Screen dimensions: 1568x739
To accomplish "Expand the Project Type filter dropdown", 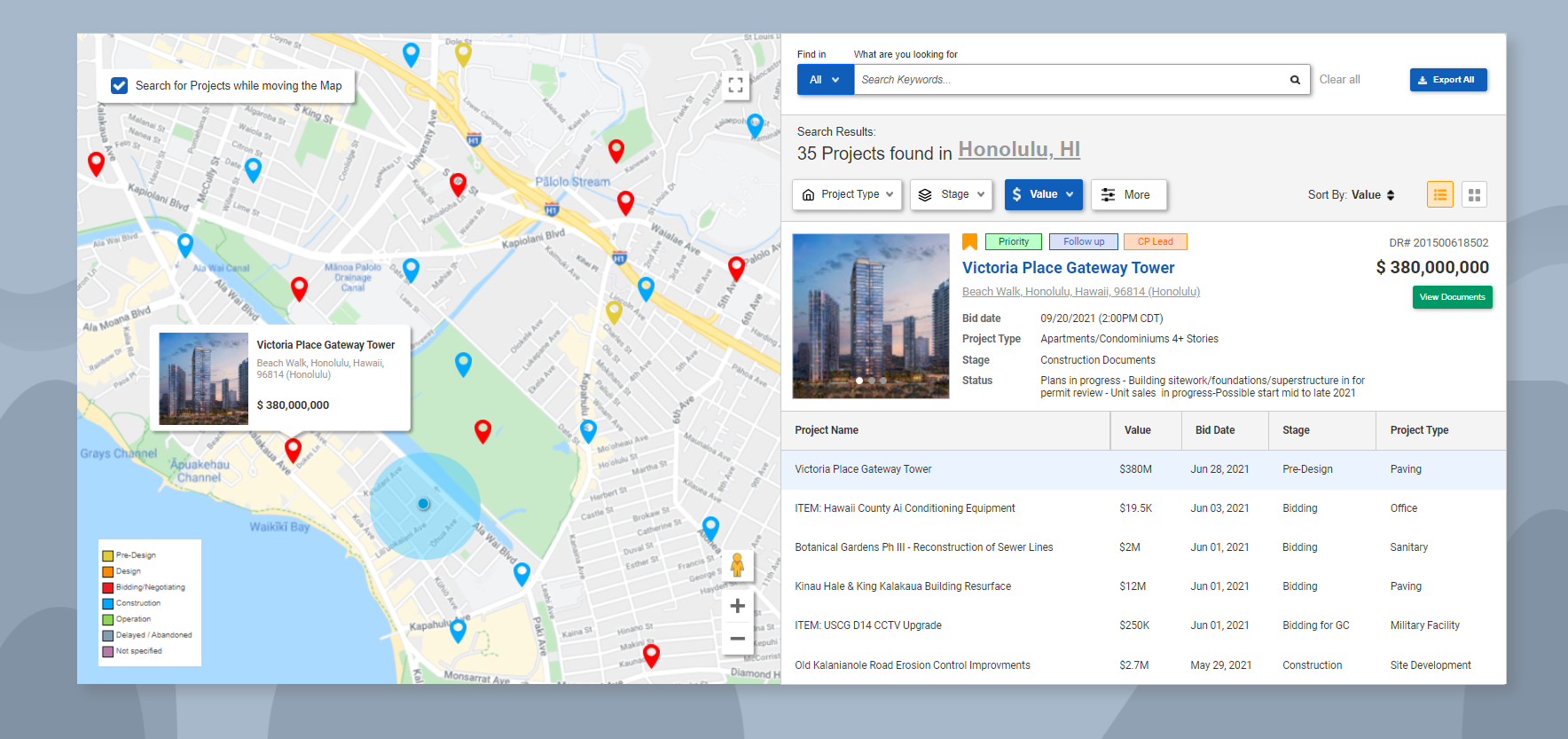I will 847,194.
